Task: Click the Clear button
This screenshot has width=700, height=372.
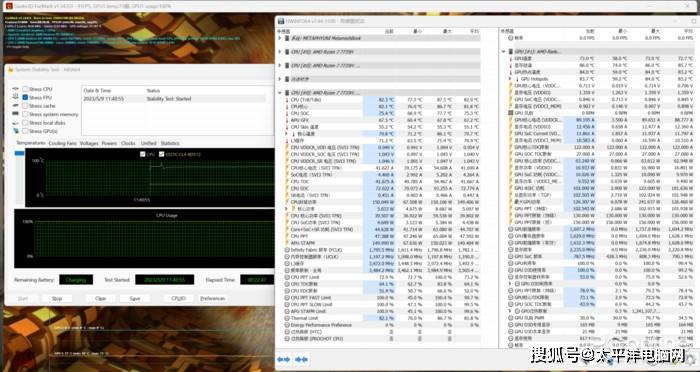Action: tap(101, 298)
